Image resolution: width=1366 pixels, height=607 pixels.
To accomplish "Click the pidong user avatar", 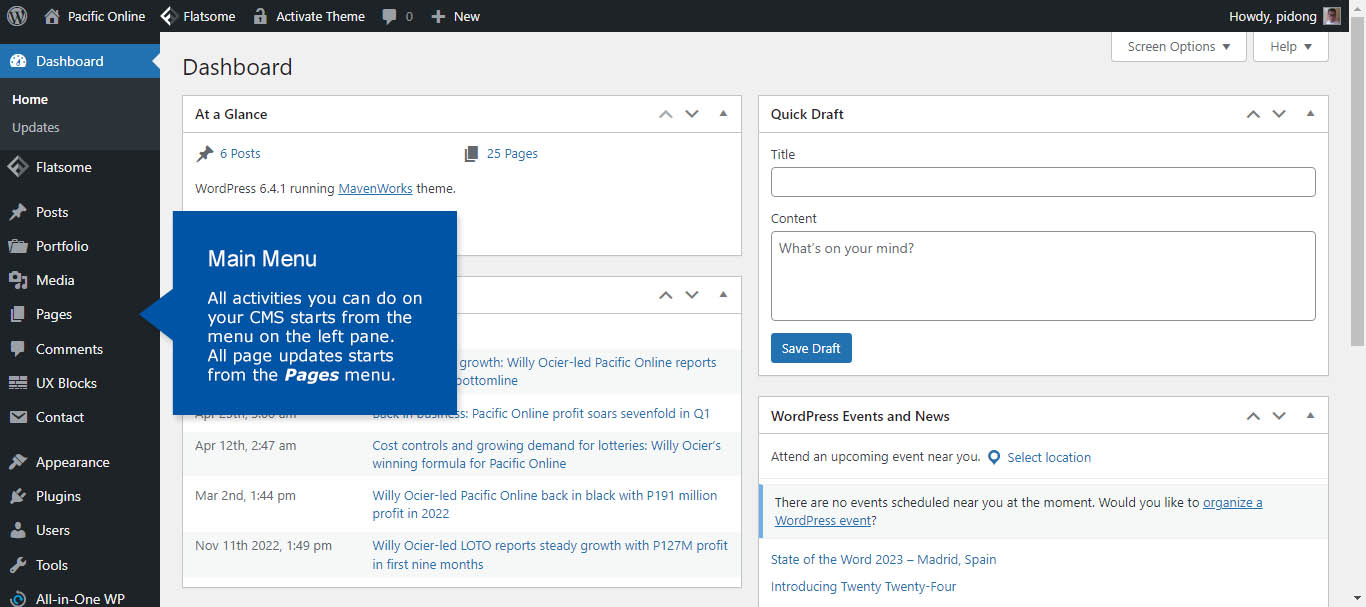I will (x=1332, y=16).
